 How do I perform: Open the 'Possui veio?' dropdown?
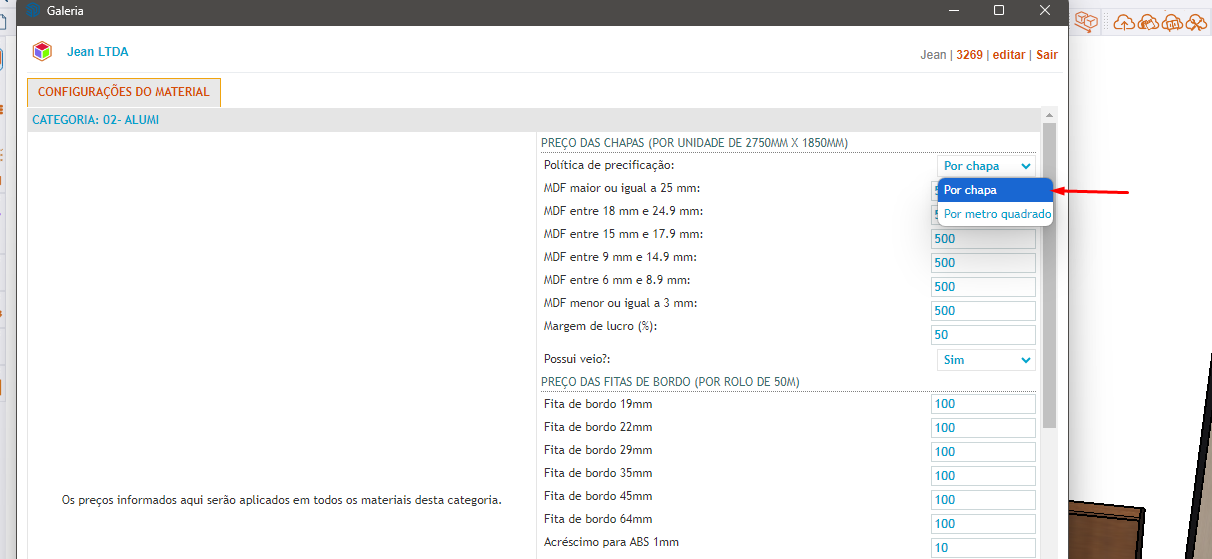[x=985, y=360]
